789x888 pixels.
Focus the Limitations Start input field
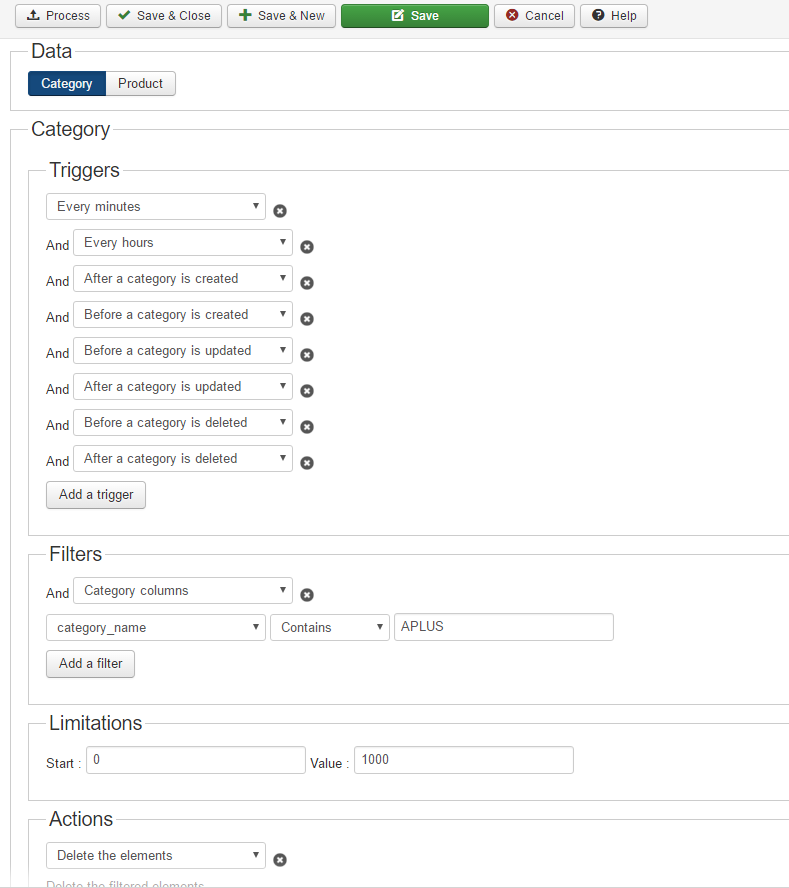pos(195,760)
